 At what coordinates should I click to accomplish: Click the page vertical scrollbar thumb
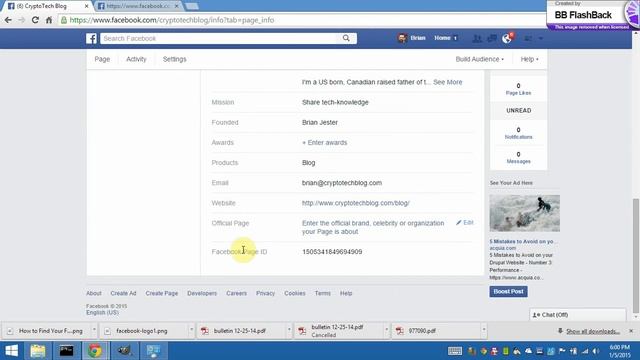point(636,255)
